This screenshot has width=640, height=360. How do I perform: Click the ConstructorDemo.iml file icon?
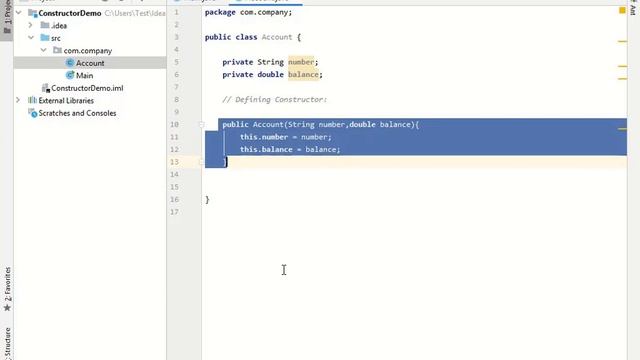(45, 88)
